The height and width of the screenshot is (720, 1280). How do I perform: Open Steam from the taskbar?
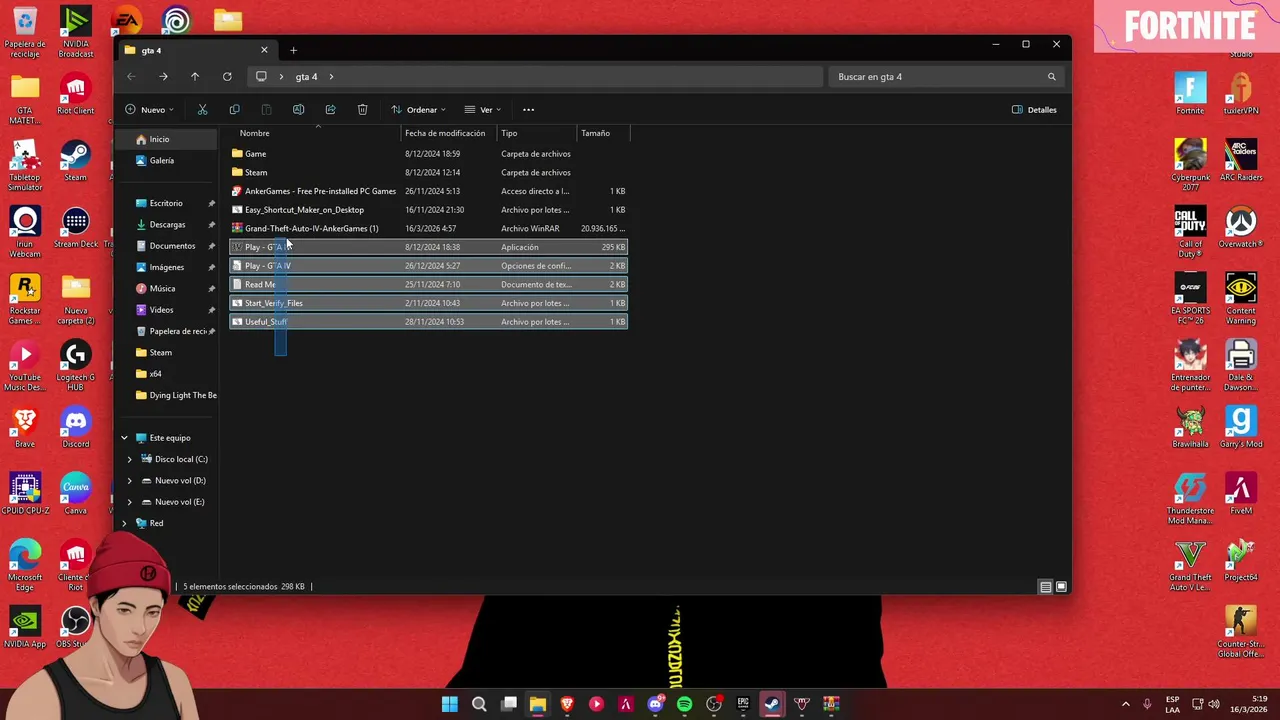coord(772,704)
